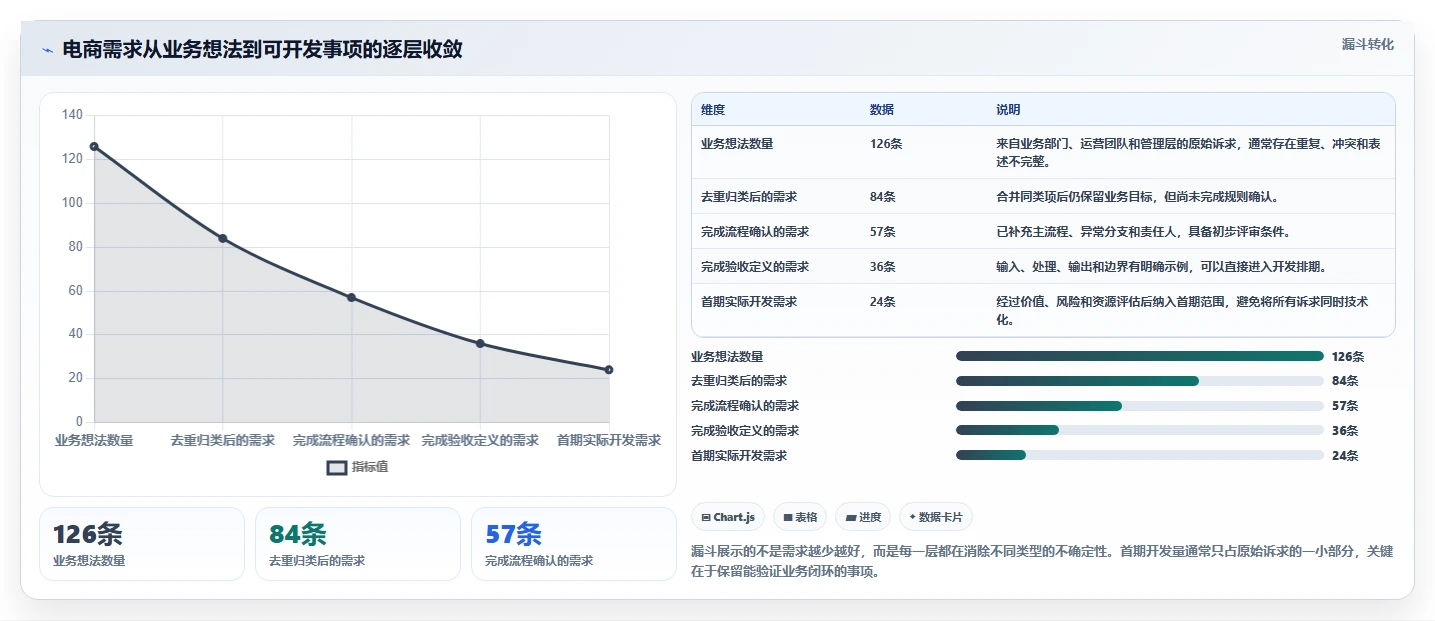The height and width of the screenshot is (621, 1435).
Task: Click x-axis label 首期实际开发需求
Action: [609, 440]
